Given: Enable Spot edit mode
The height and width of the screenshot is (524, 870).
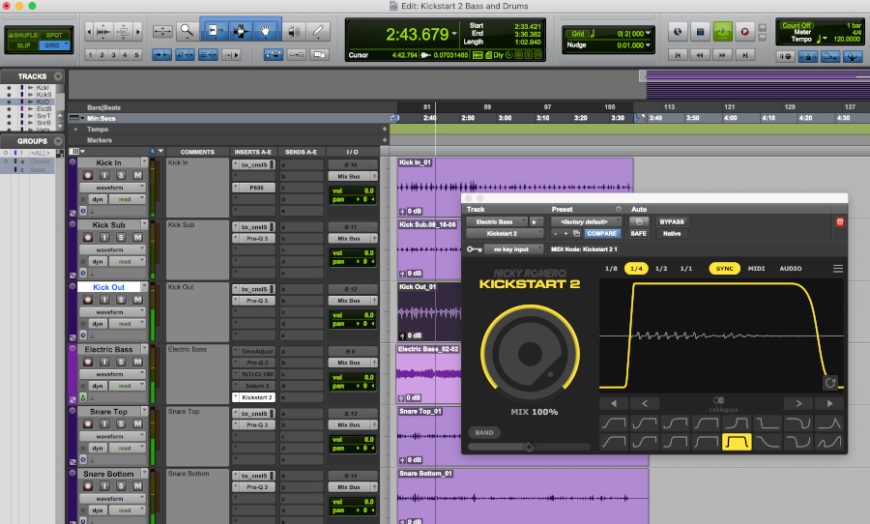Looking at the screenshot, I should (54, 35).
